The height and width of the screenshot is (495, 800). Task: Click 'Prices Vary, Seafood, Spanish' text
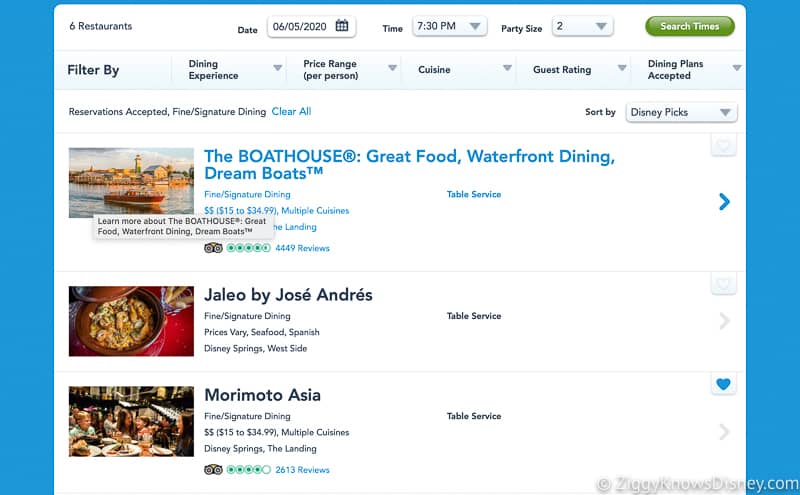point(262,332)
